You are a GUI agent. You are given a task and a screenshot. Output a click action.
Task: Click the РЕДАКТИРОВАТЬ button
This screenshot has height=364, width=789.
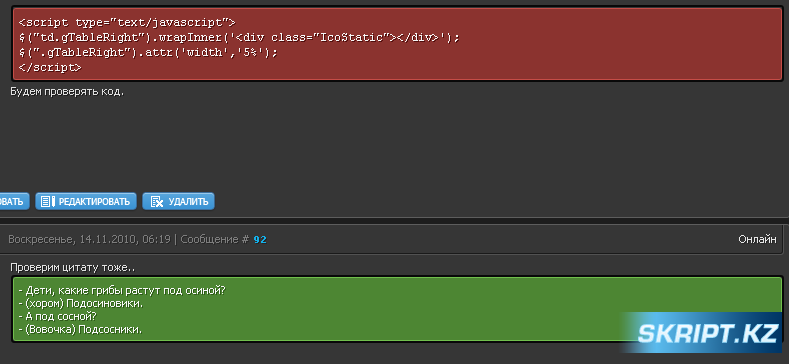point(86,201)
